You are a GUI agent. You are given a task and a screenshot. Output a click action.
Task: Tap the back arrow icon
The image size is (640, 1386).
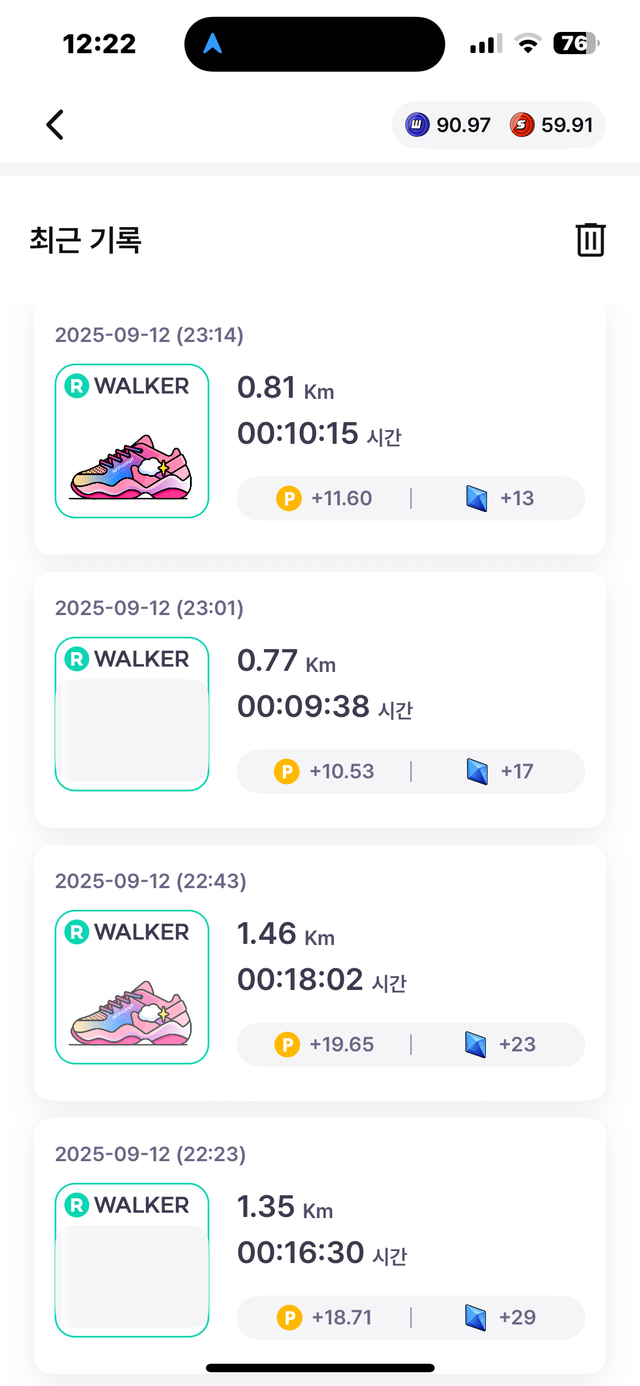tap(55, 125)
